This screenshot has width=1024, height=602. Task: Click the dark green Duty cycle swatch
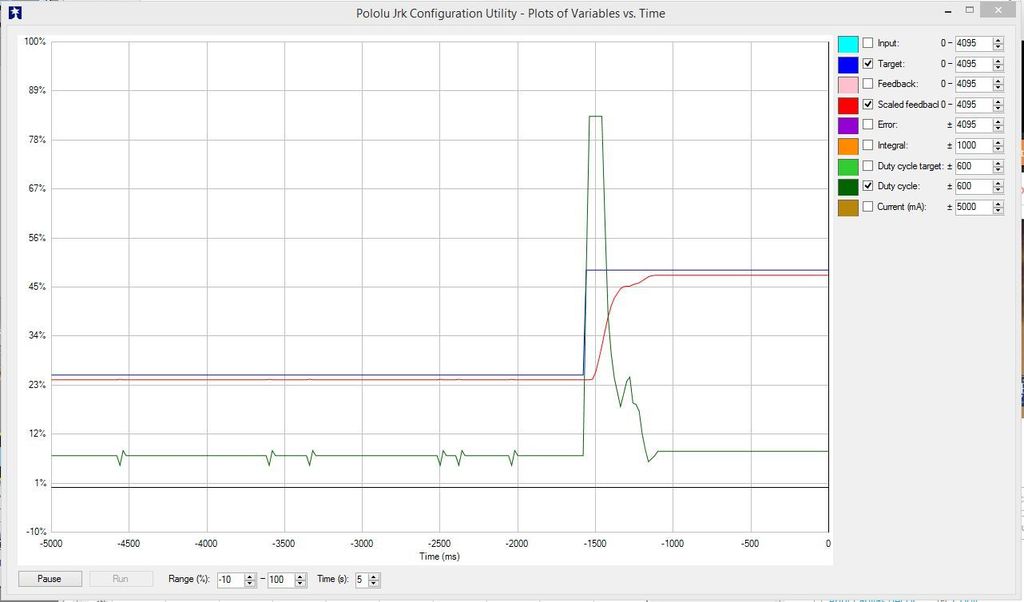[x=848, y=187]
